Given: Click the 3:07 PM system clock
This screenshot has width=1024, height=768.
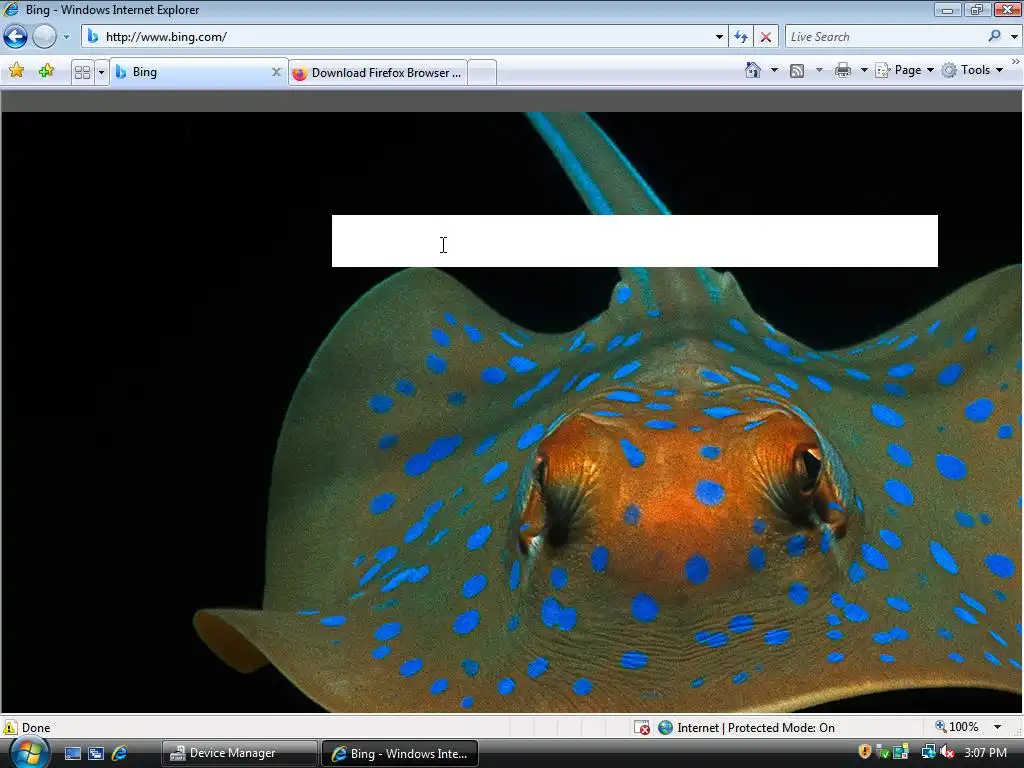Looking at the screenshot, I should [985, 753].
